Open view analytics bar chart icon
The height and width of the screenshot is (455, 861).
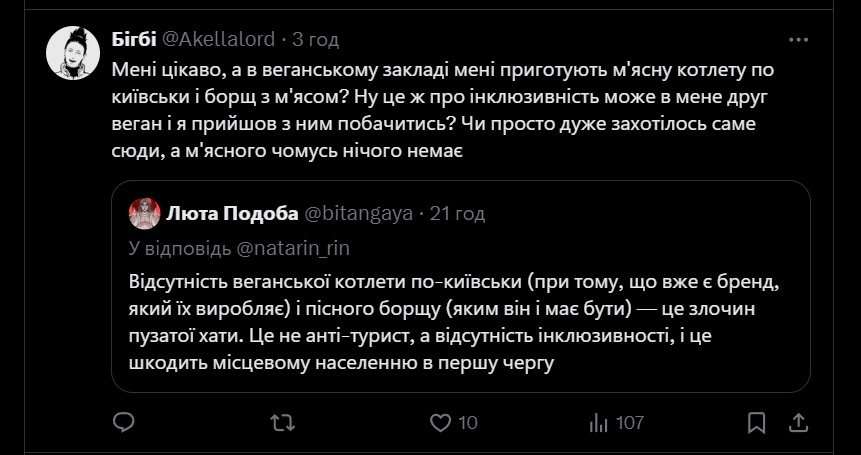click(599, 422)
